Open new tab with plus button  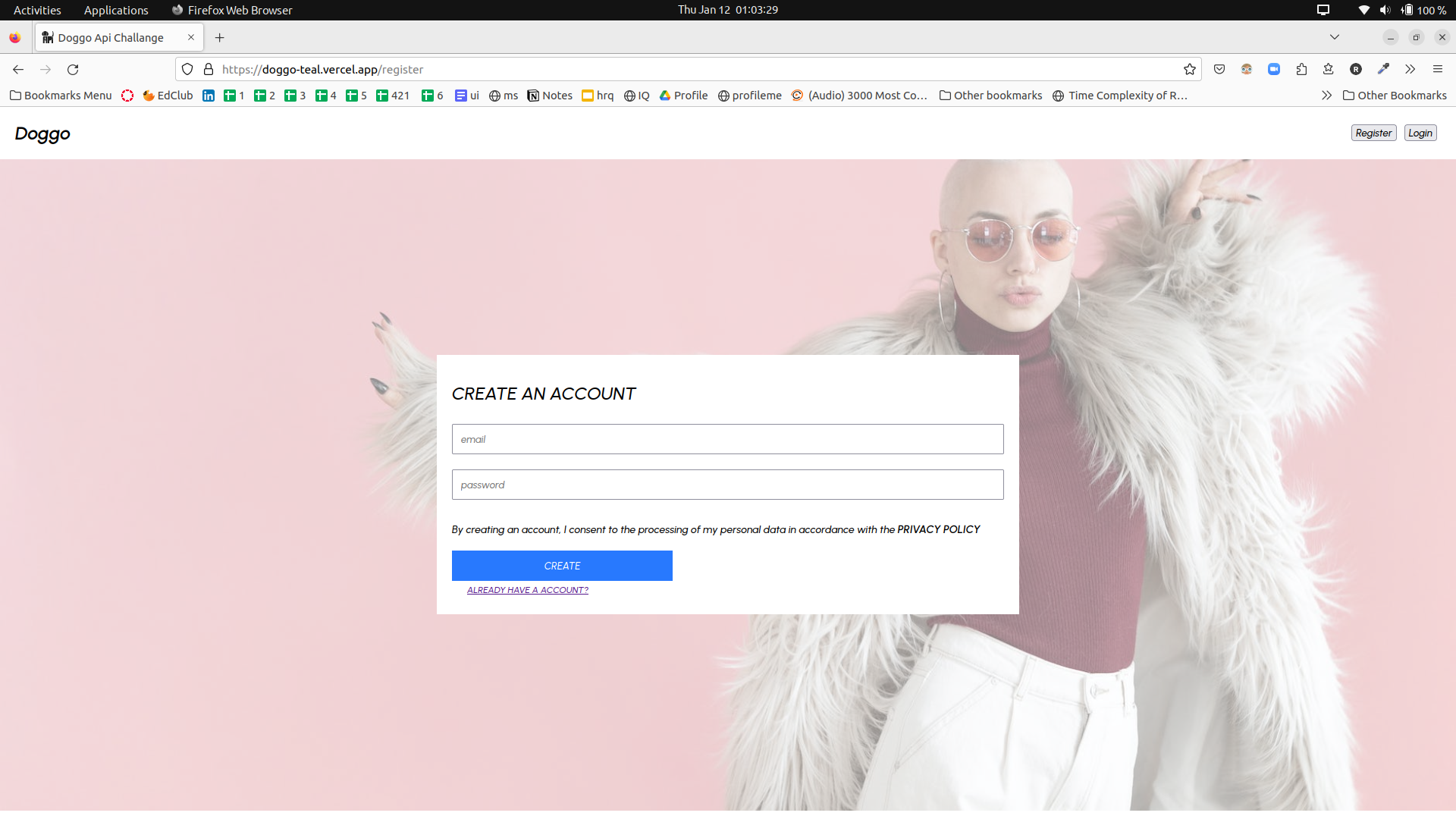(220, 37)
